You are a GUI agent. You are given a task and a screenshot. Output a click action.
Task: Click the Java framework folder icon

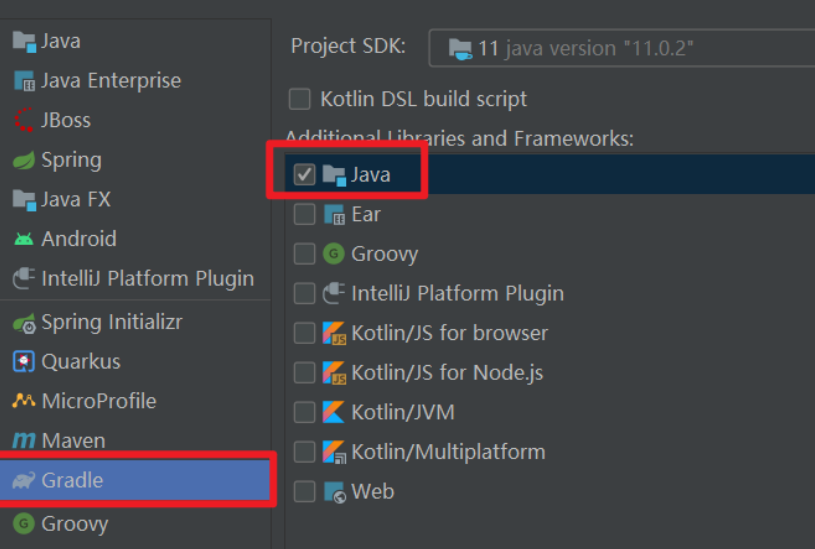(334, 175)
